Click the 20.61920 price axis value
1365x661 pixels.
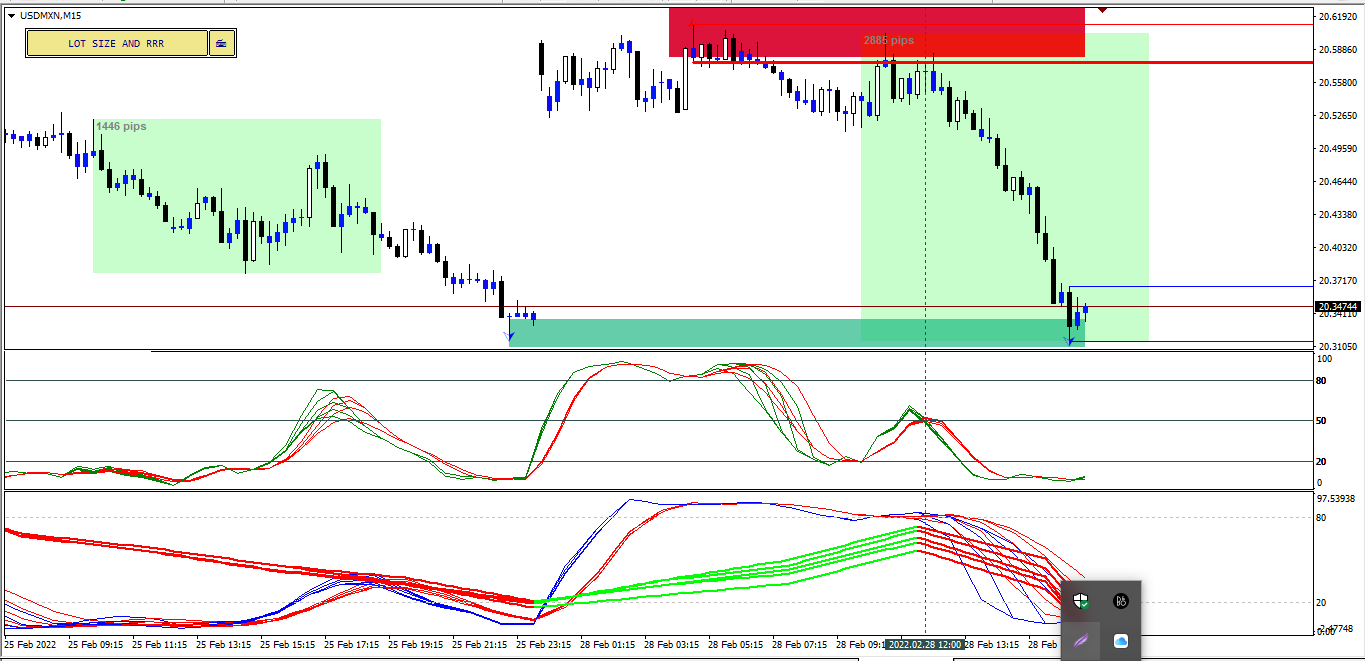point(1338,17)
